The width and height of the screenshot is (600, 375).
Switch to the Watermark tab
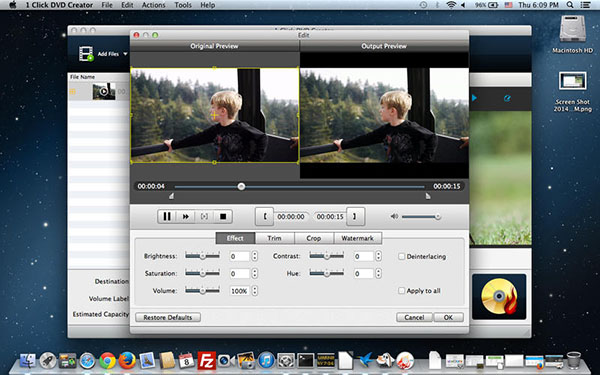pos(357,238)
